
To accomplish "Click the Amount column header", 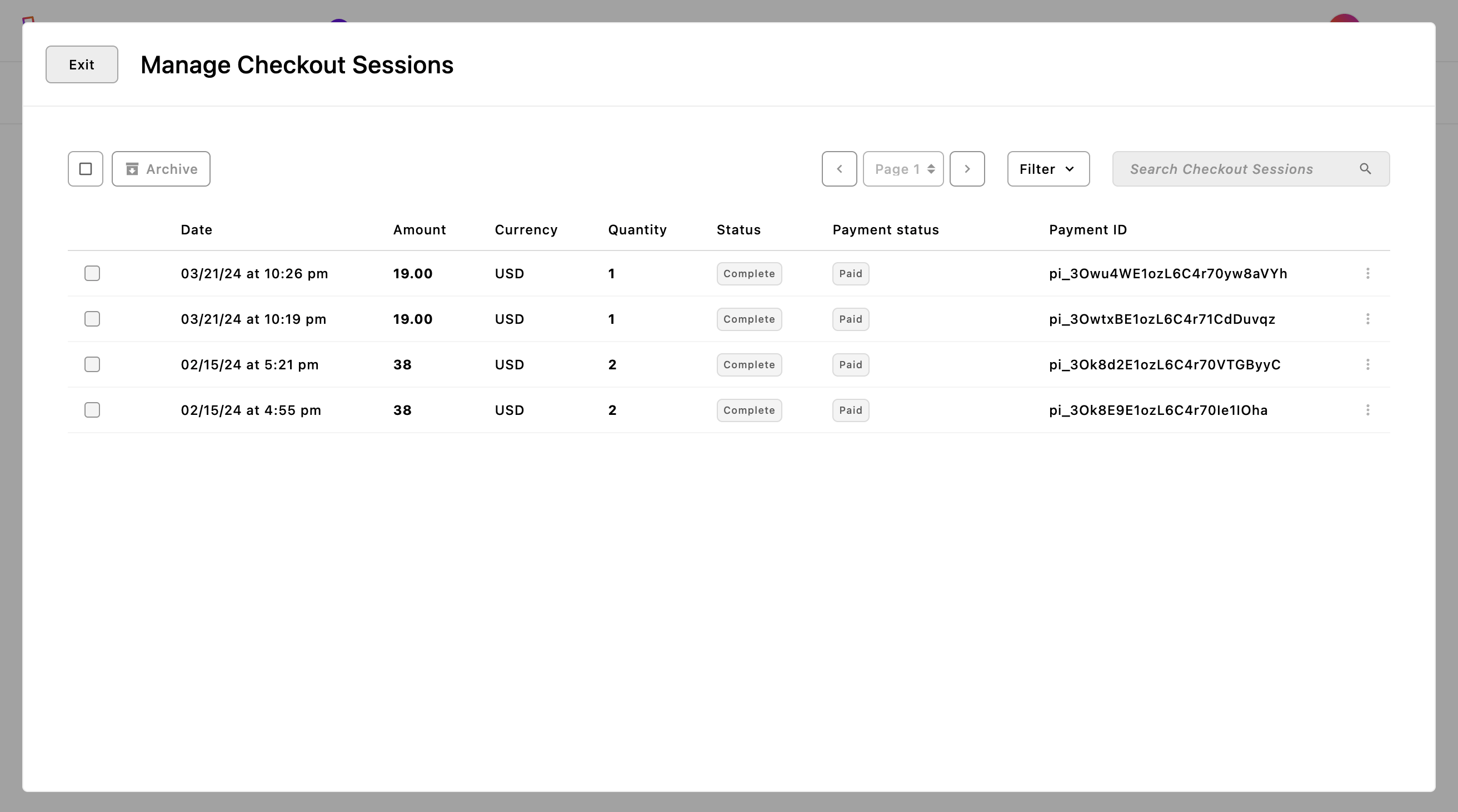I will (x=420, y=230).
